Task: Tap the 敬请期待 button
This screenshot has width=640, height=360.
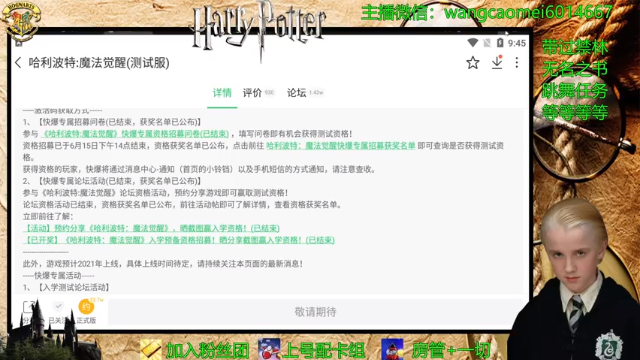Action: pyautogui.click(x=315, y=312)
